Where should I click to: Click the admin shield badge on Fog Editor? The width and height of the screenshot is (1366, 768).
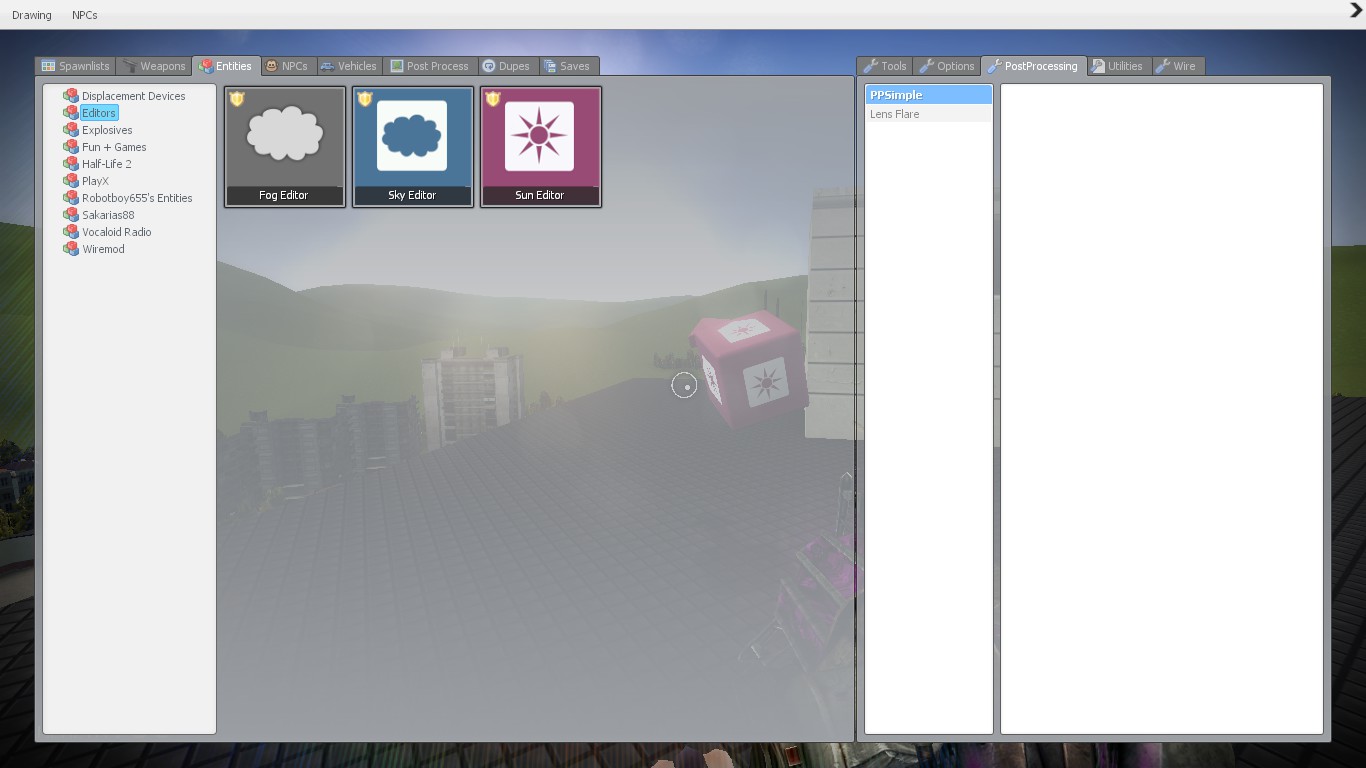tap(237, 99)
